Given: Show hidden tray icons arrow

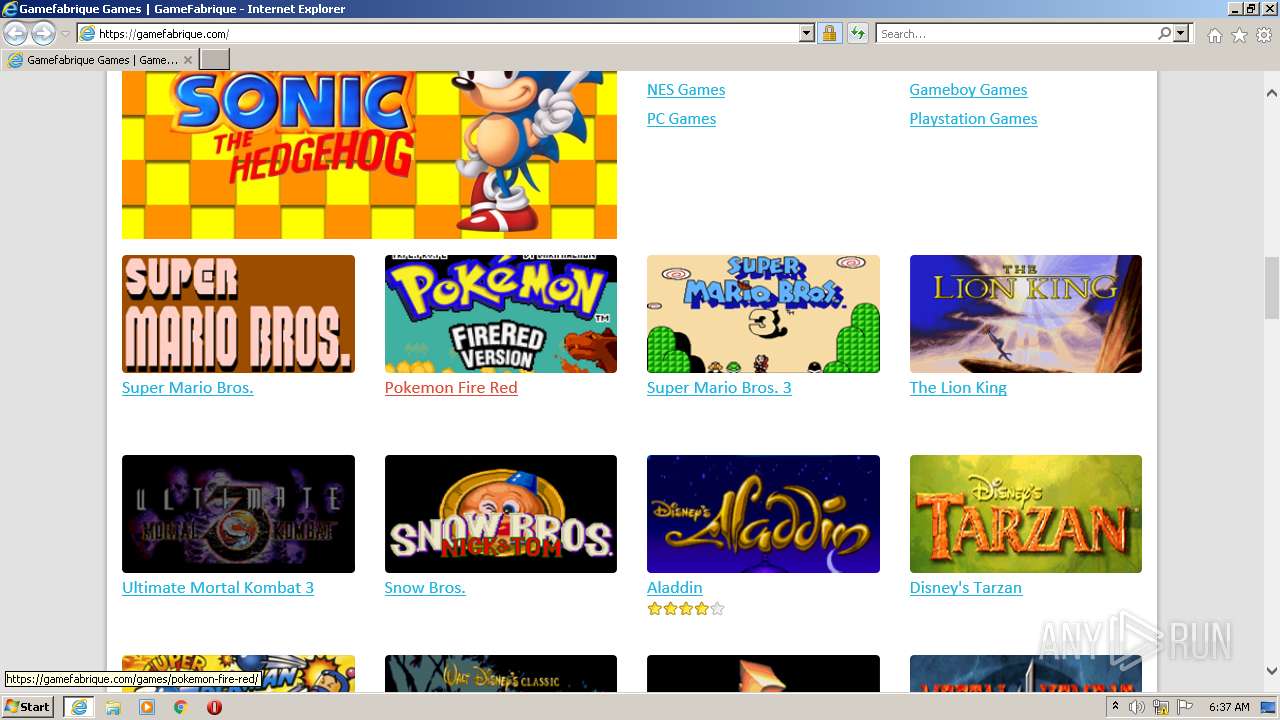Looking at the screenshot, I should [x=1115, y=707].
